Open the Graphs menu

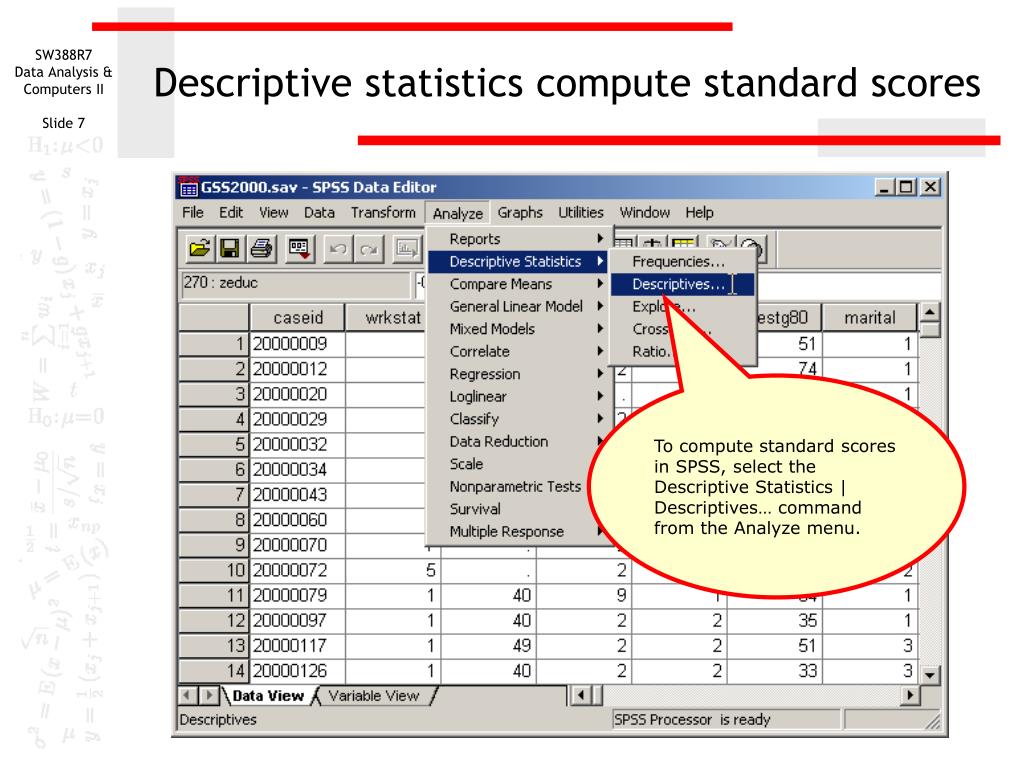pos(520,212)
